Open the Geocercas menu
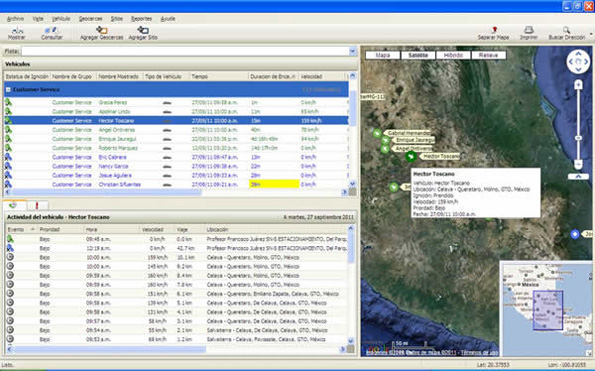Image resolution: width=595 pixels, height=371 pixels. click(x=90, y=19)
